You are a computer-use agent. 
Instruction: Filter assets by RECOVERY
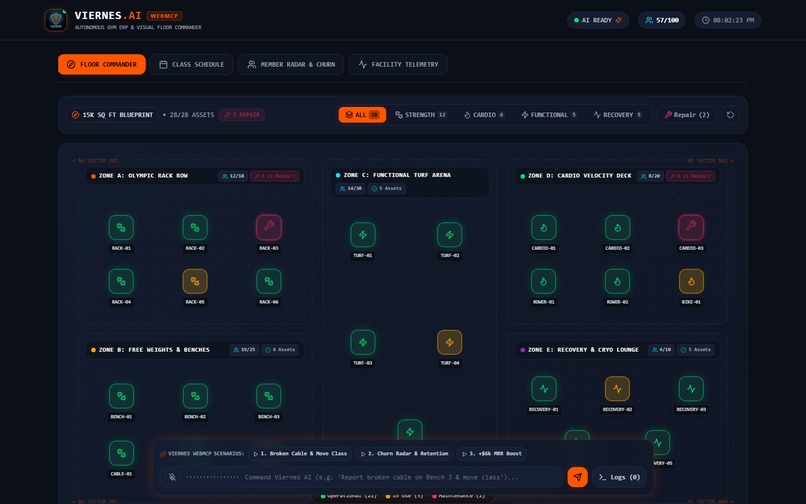(617, 115)
